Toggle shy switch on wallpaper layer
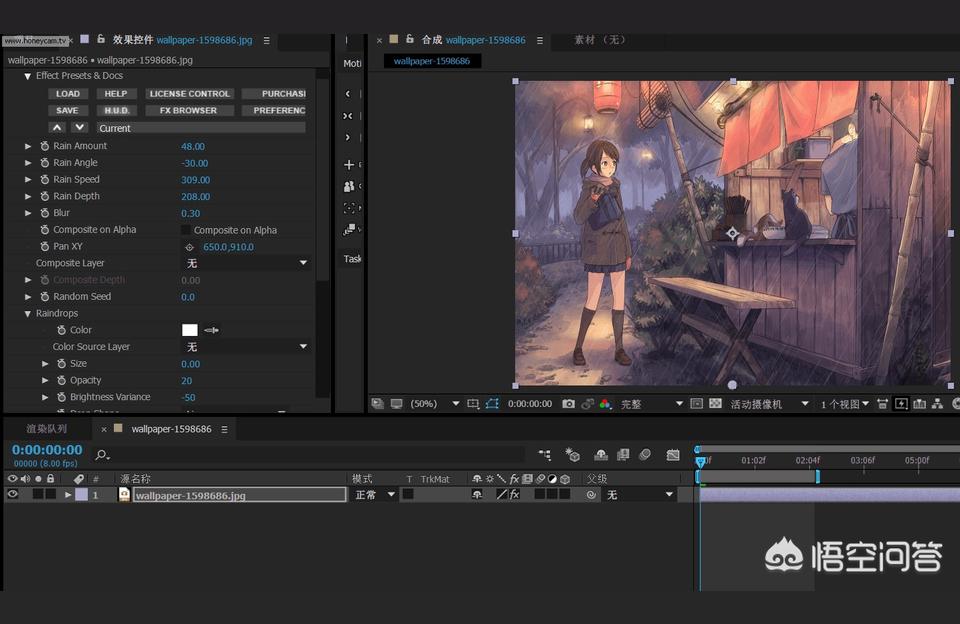Screen dimensions: 960x624 [x=477, y=494]
